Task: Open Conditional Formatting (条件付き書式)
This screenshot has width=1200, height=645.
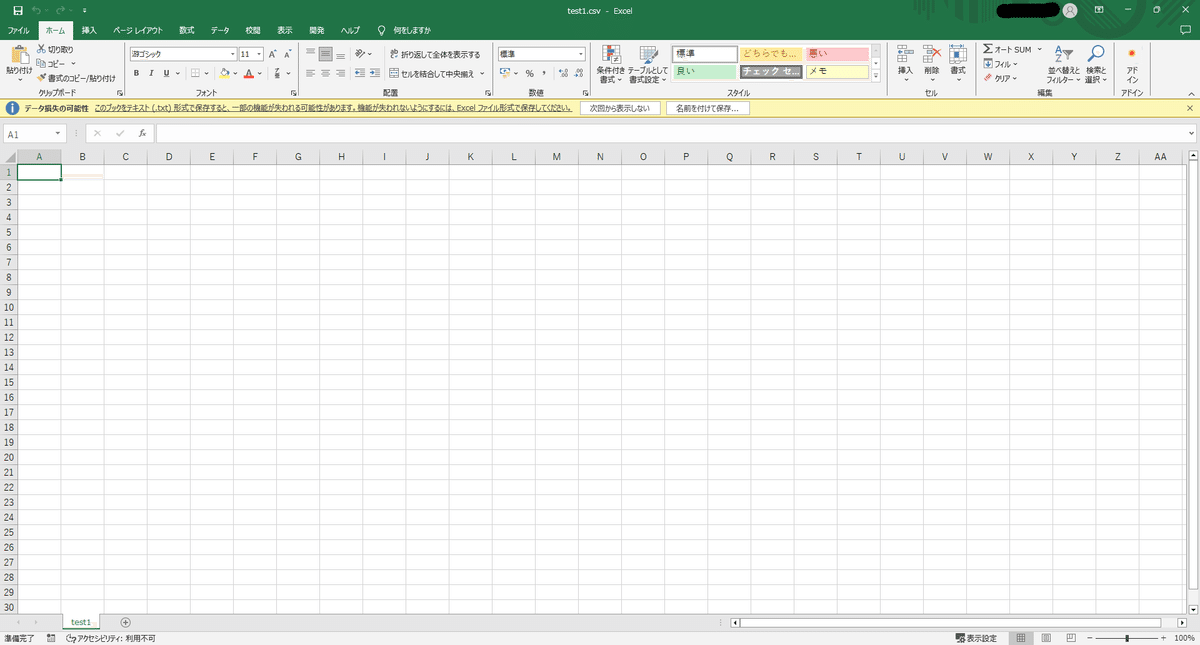Action: (610, 64)
